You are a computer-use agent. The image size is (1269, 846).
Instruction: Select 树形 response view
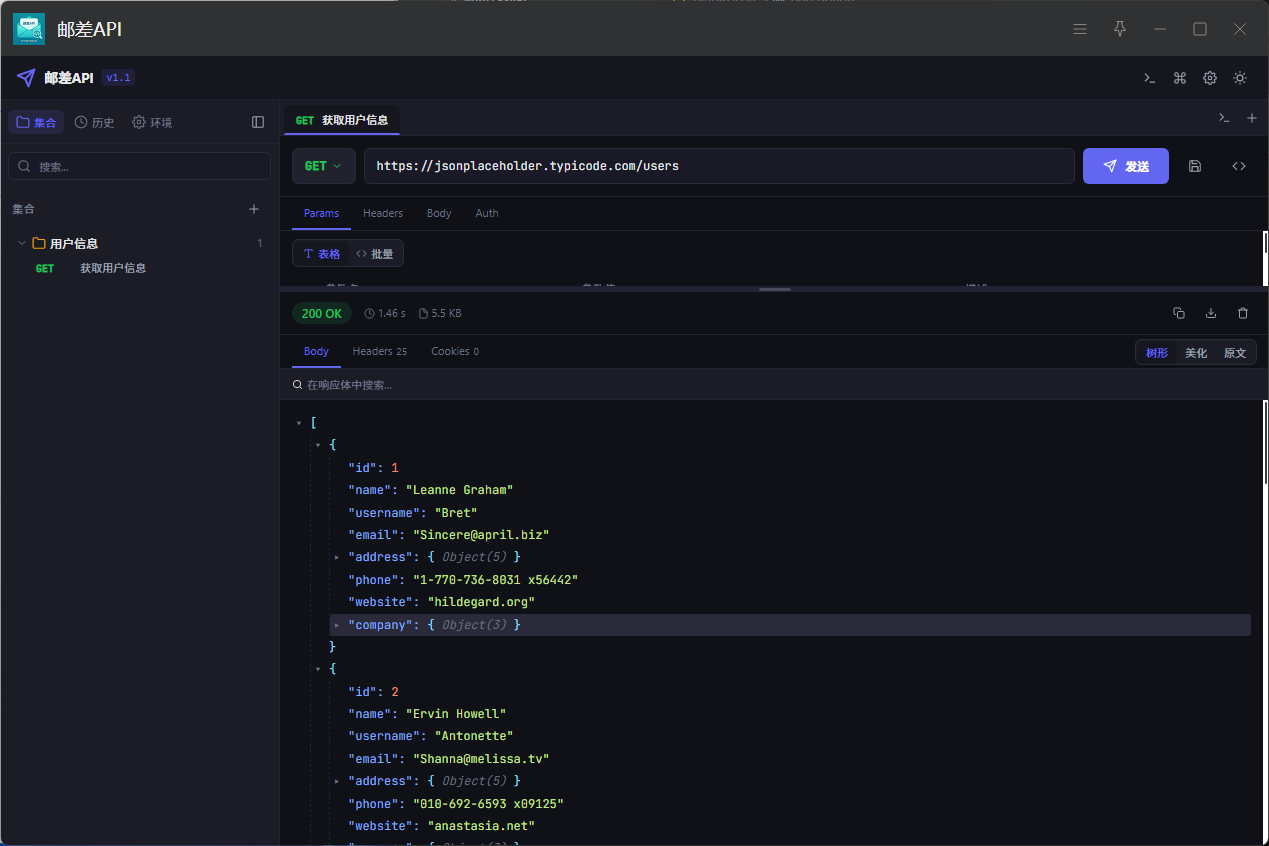pyautogui.click(x=1157, y=352)
